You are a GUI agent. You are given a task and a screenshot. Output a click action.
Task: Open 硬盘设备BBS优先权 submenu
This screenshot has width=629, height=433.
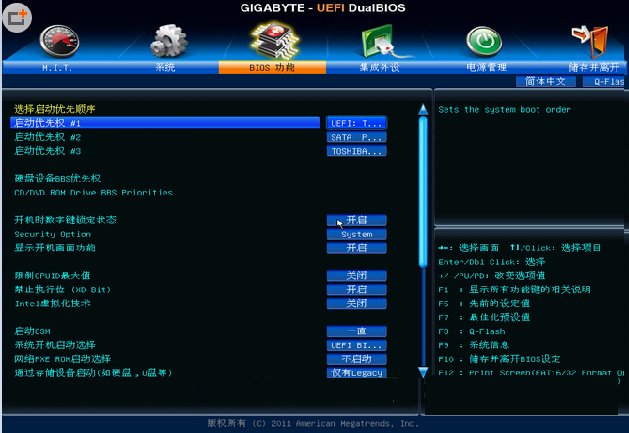point(57,178)
